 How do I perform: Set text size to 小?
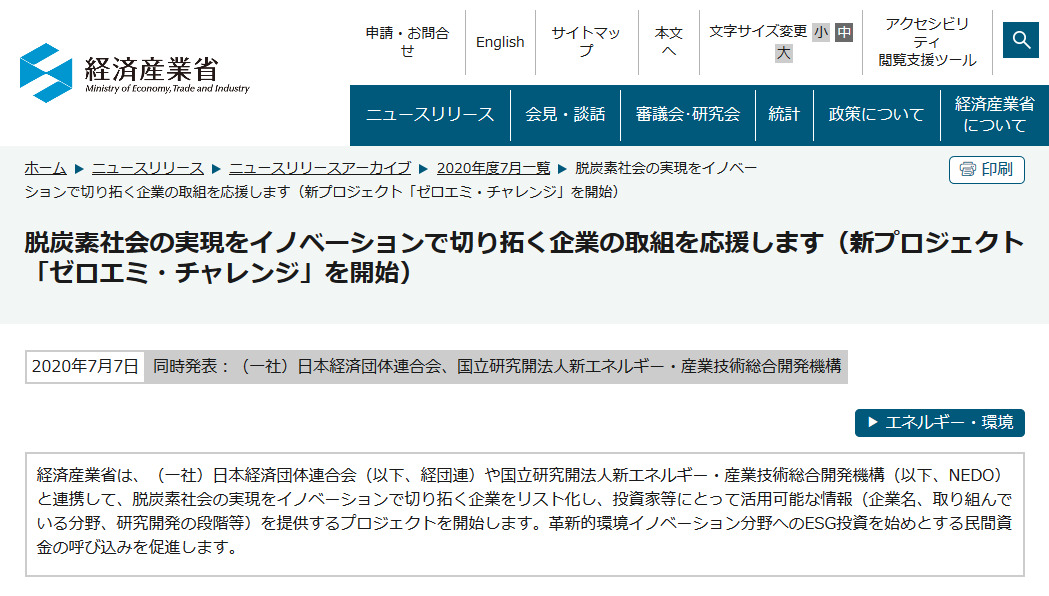click(x=820, y=32)
